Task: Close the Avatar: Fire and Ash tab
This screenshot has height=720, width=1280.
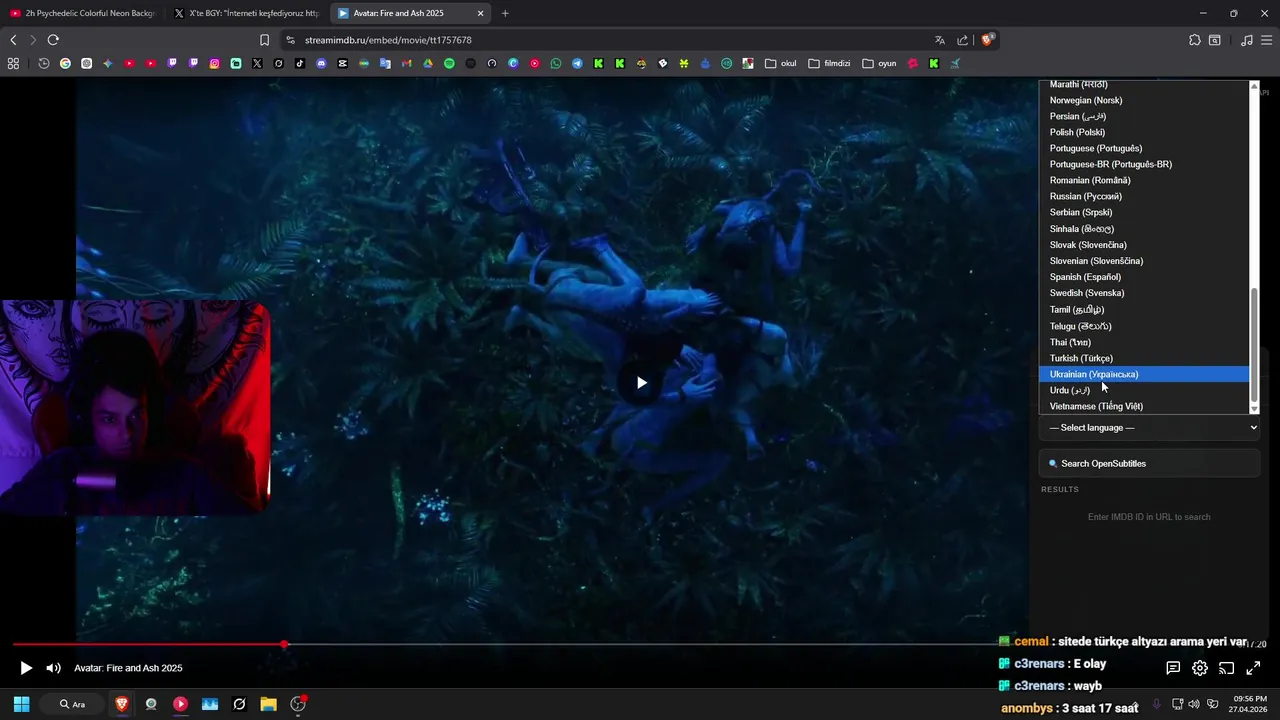Action: (x=480, y=13)
